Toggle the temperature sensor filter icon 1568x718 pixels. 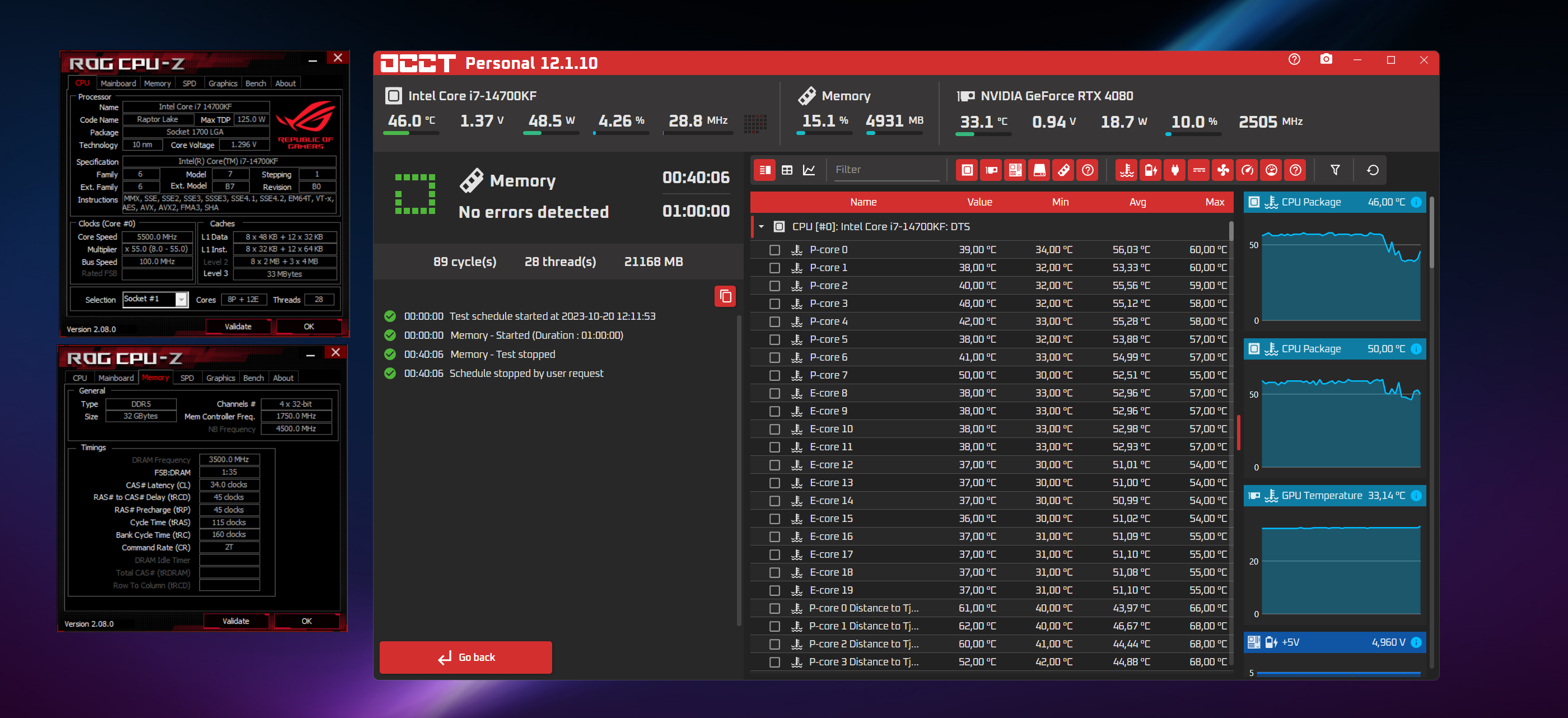(1127, 170)
